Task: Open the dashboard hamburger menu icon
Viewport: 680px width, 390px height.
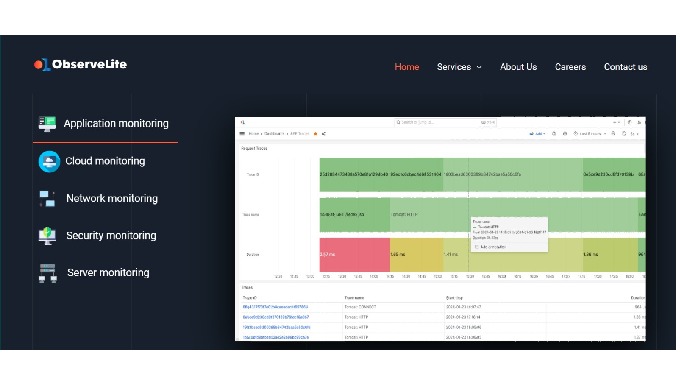Action: click(x=242, y=134)
